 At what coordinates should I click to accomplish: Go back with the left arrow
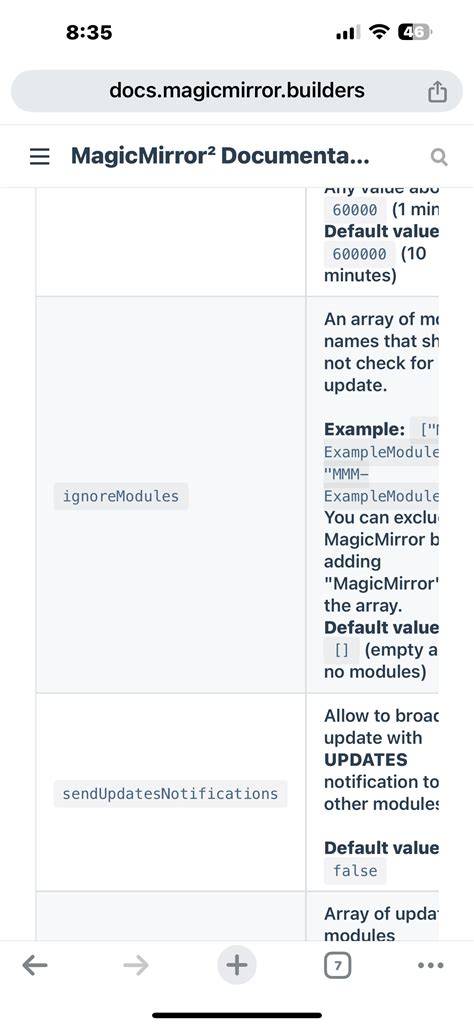click(x=35, y=965)
